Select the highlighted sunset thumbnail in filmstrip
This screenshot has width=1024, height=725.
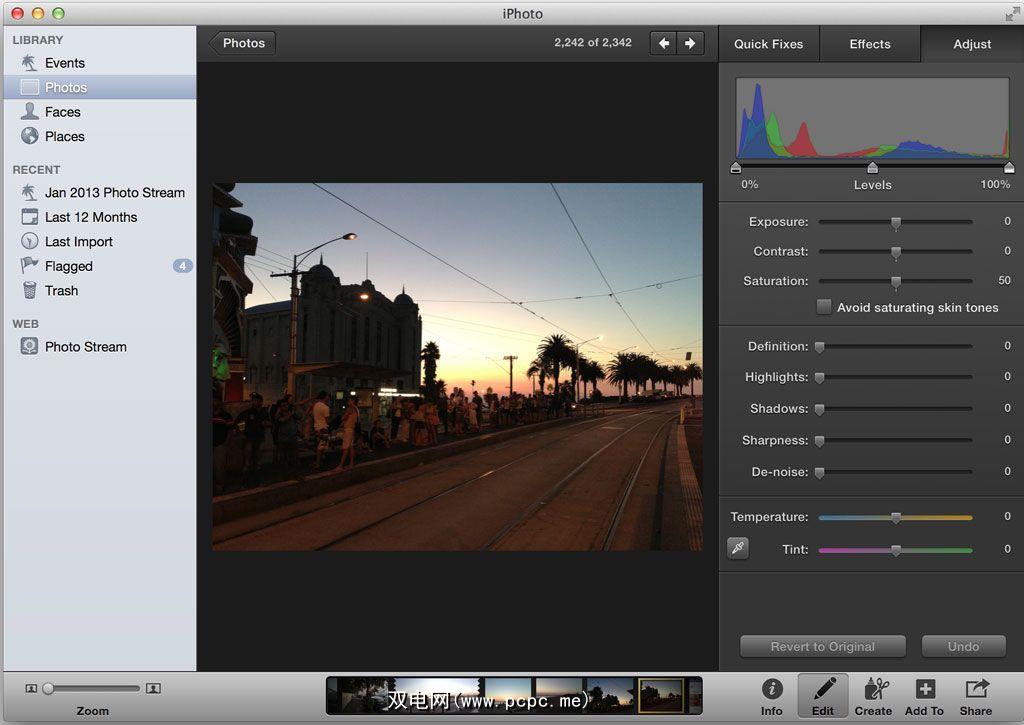point(661,695)
